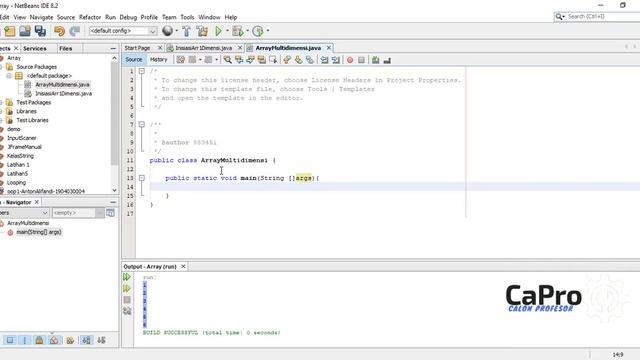Click the Source view button
Image resolution: width=640 pixels, height=360 pixels.
133,60
